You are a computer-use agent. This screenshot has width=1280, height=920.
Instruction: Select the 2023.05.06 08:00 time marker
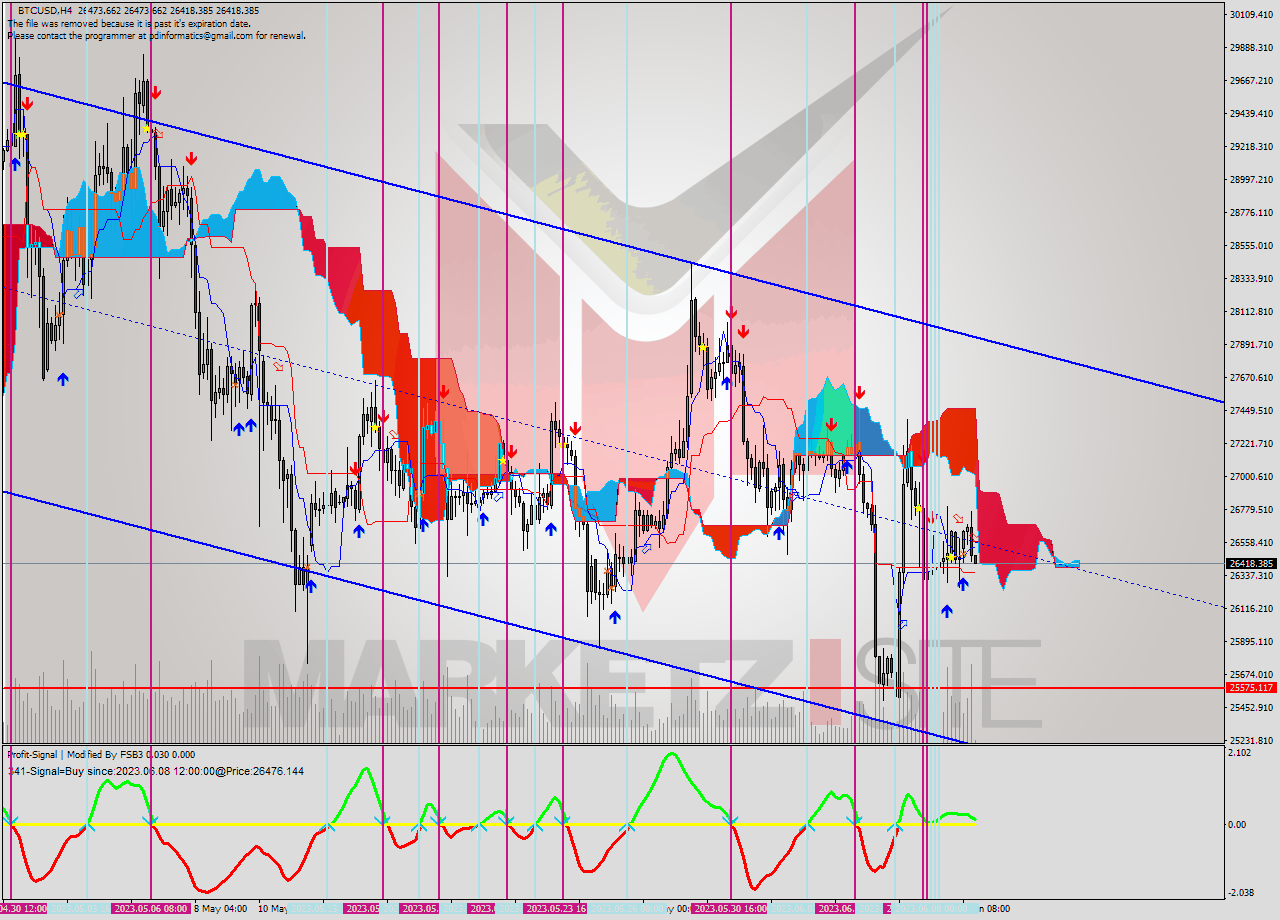151,908
